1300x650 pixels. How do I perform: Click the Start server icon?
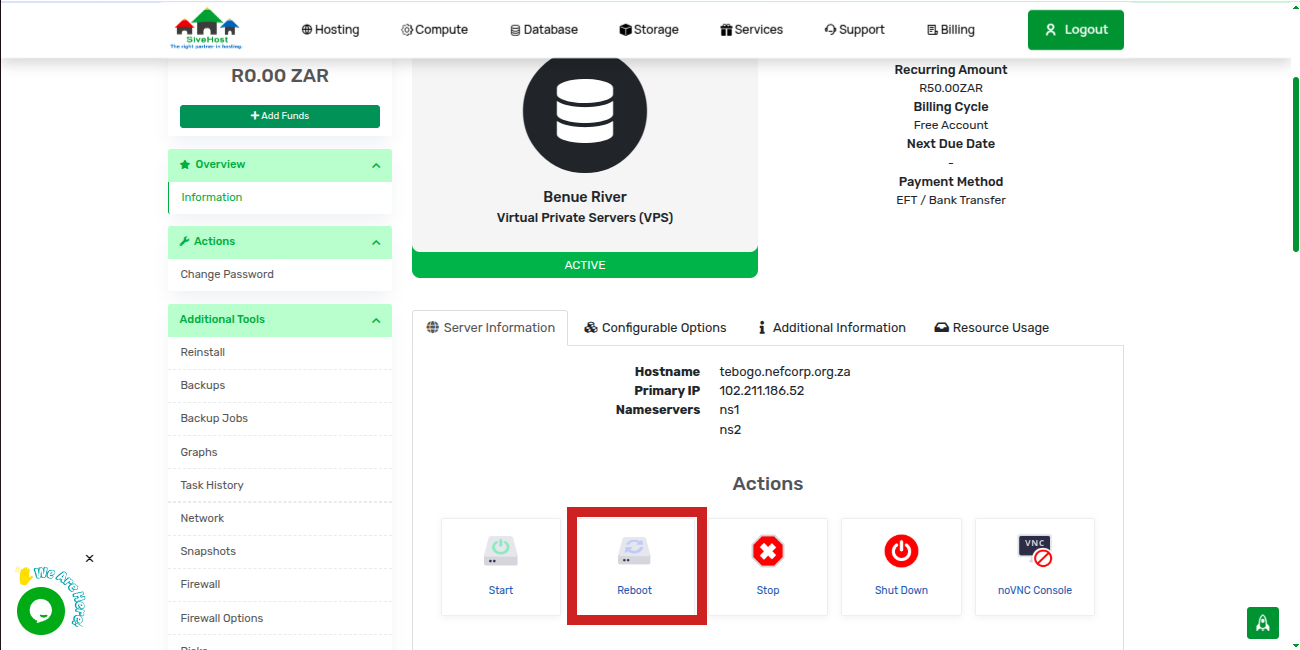tap(501, 550)
